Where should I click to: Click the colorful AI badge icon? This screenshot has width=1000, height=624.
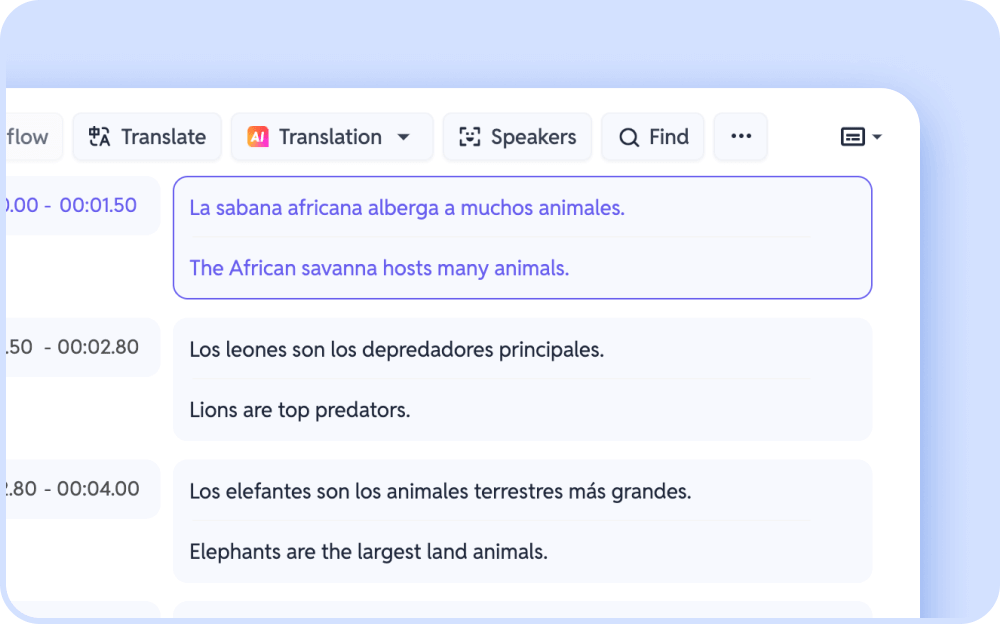click(x=258, y=137)
